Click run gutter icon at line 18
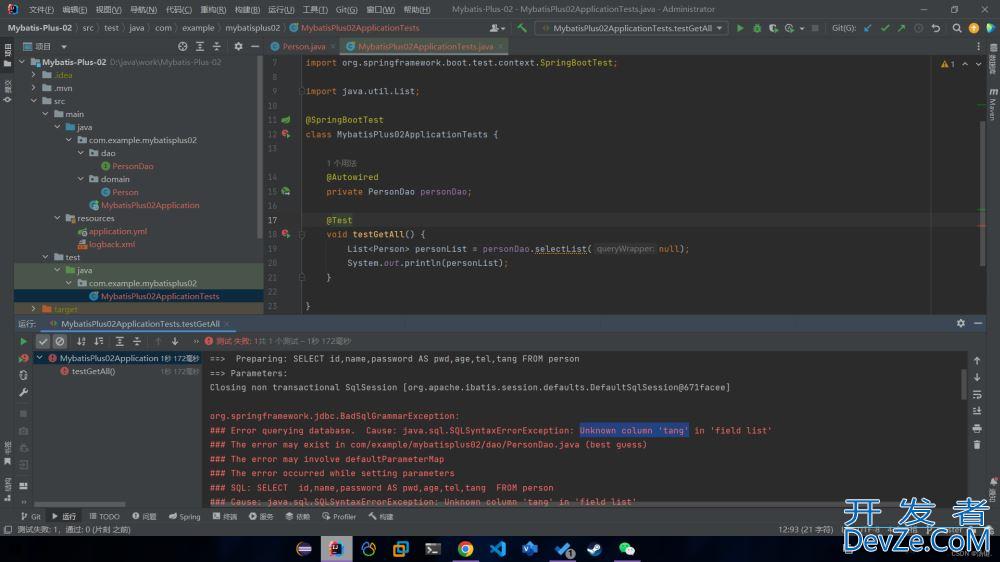This screenshot has height=562, width=1000. (x=286, y=234)
